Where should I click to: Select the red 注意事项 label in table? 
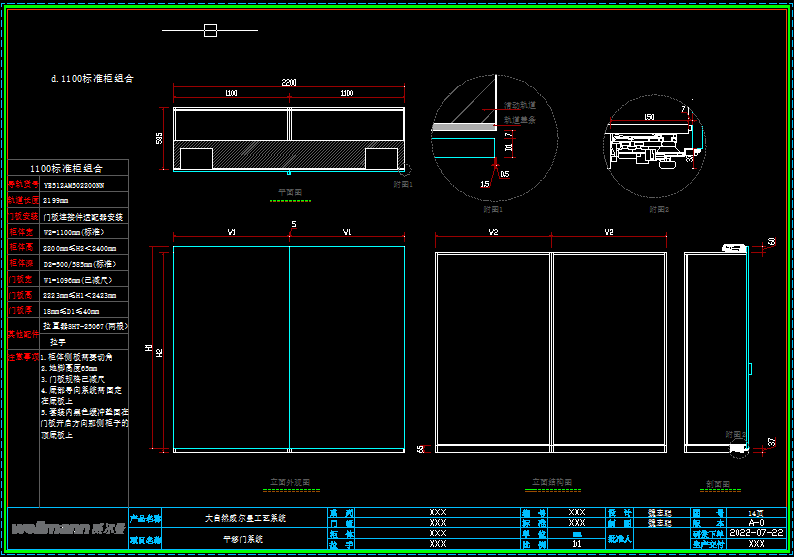(23, 356)
